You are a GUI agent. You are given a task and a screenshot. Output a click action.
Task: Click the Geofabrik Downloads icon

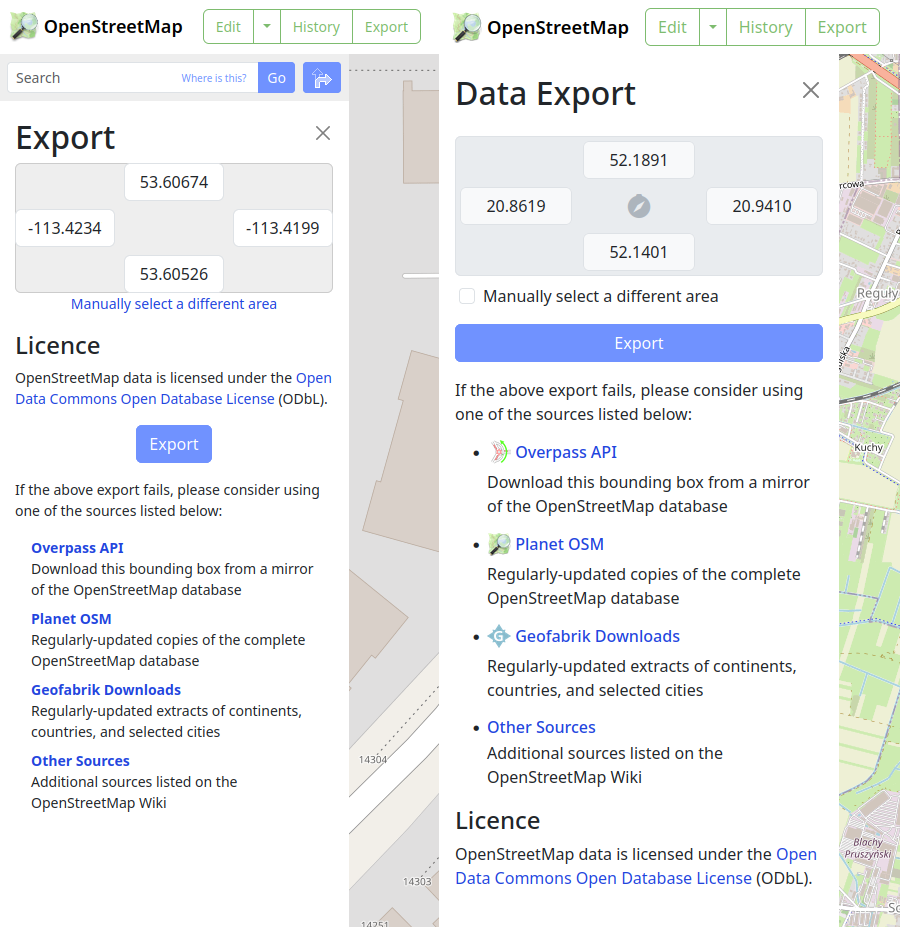(x=499, y=636)
